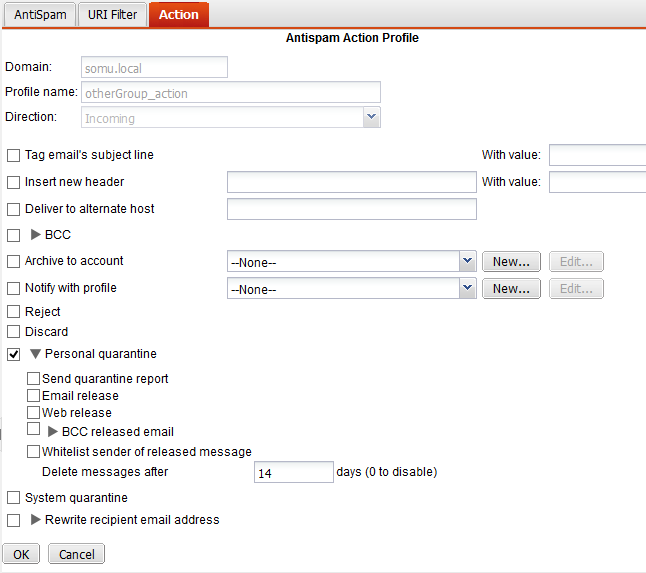The width and height of the screenshot is (646, 573).
Task: Open the Notify with profile dropdown
Action: coord(467,289)
